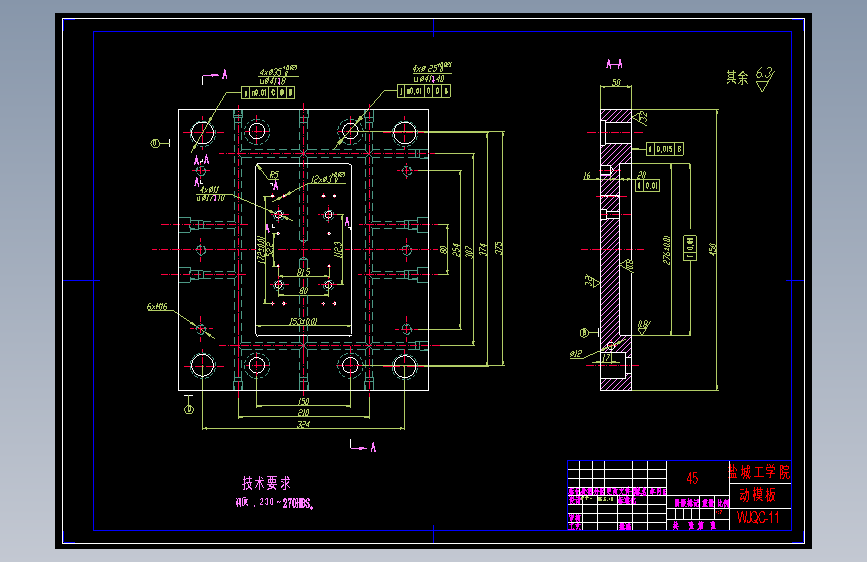Select the 4xø25 hole callout at top right

tap(431, 74)
